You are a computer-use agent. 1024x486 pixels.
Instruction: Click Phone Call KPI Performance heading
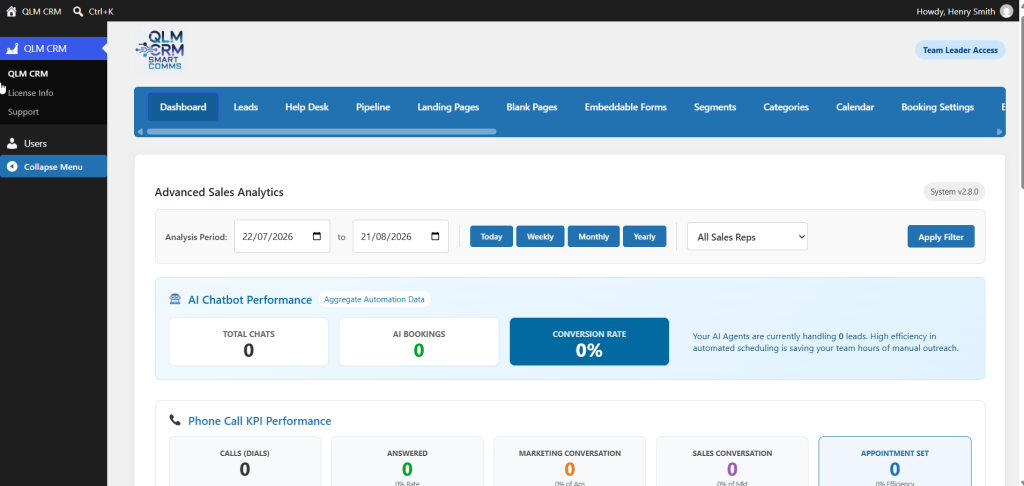click(x=259, y=421)
